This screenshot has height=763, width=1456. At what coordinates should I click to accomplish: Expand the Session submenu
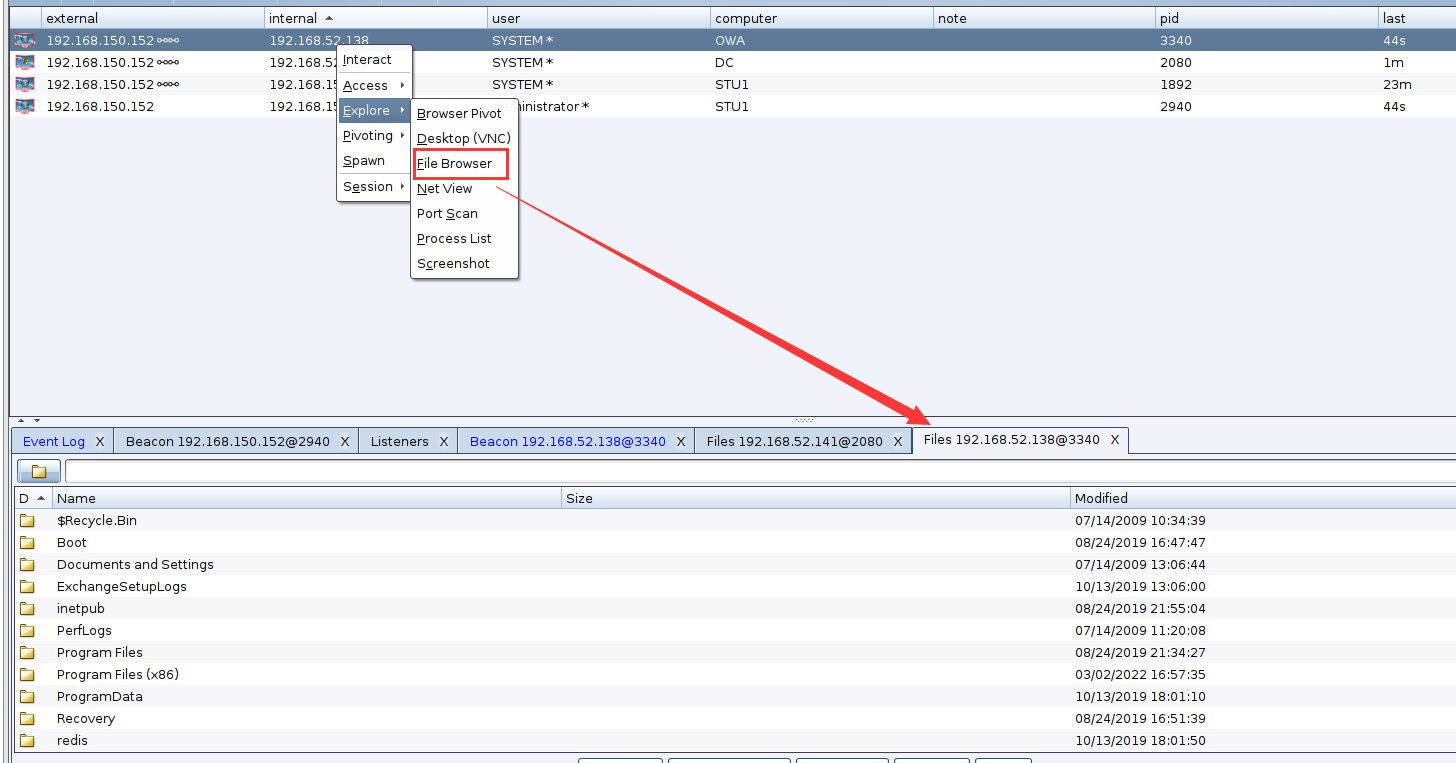(374, 186)
